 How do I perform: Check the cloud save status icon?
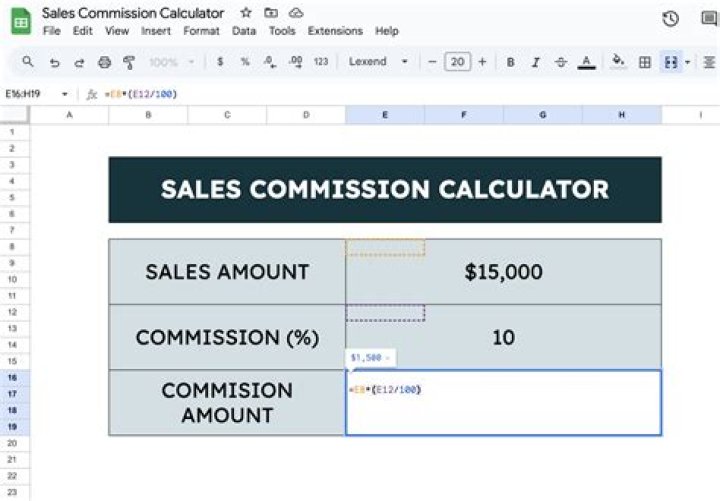click(x=296, y=13)
